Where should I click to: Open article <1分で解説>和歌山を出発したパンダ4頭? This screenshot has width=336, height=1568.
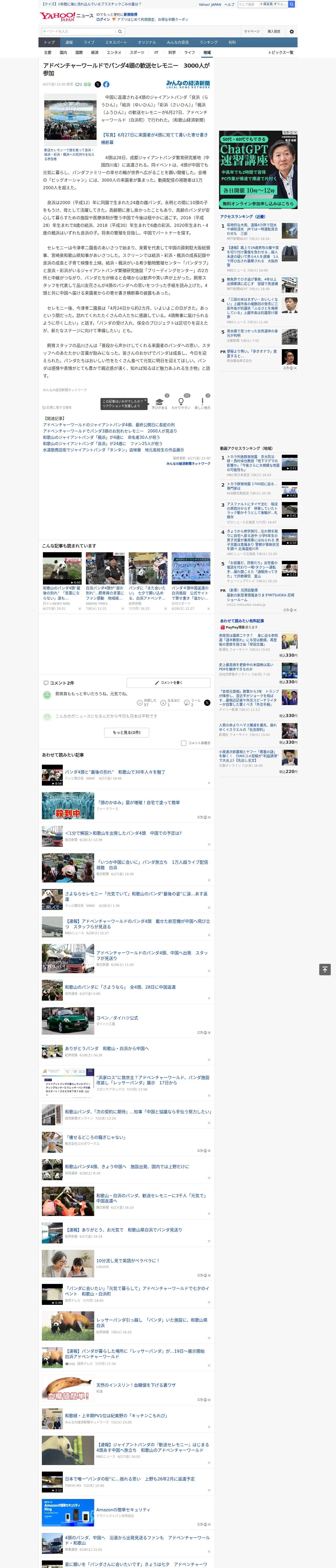[x=123, y=833]
